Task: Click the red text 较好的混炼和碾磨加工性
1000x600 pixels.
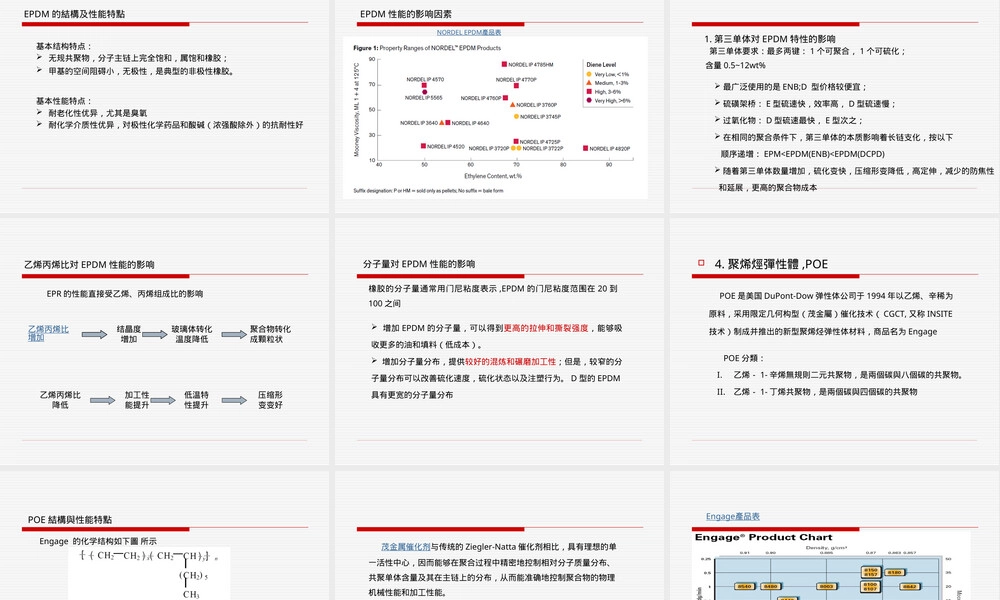Action: point(510,362)
